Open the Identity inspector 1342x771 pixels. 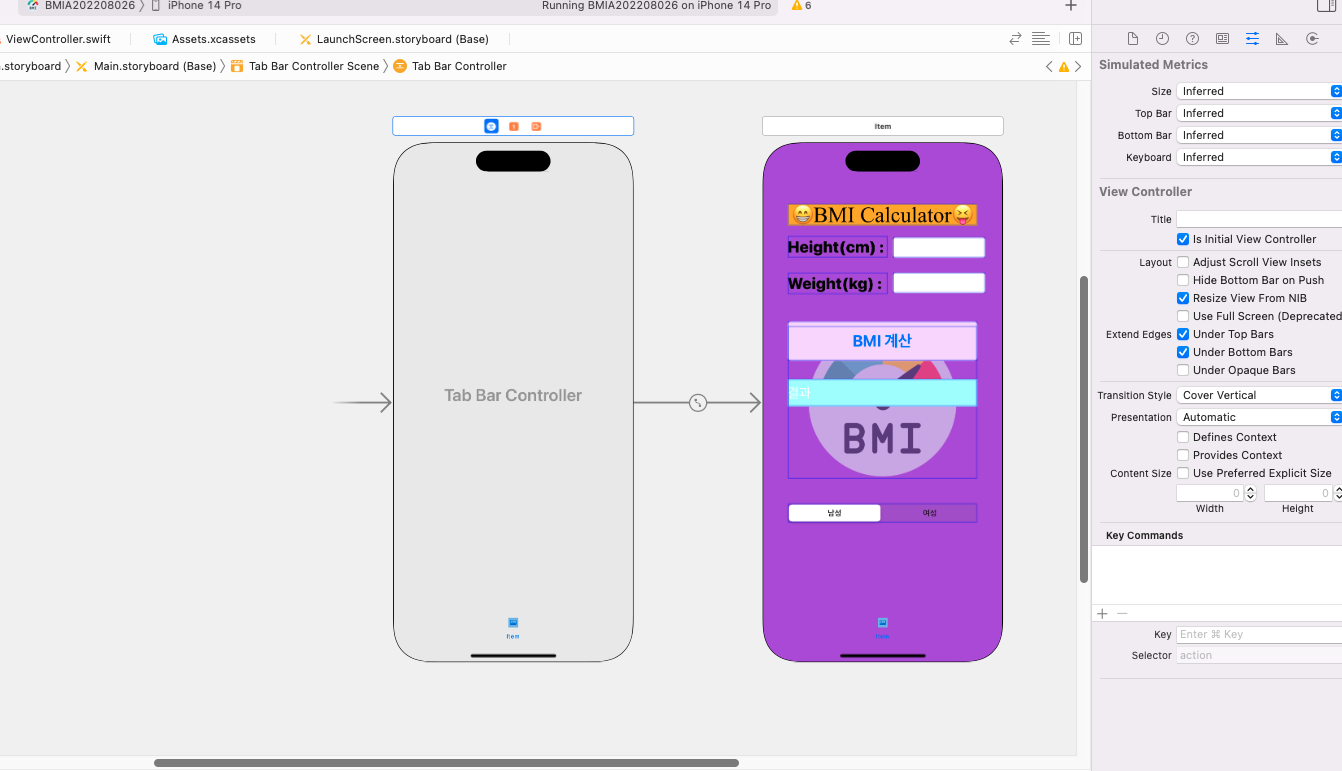(x=1222, y=39)
